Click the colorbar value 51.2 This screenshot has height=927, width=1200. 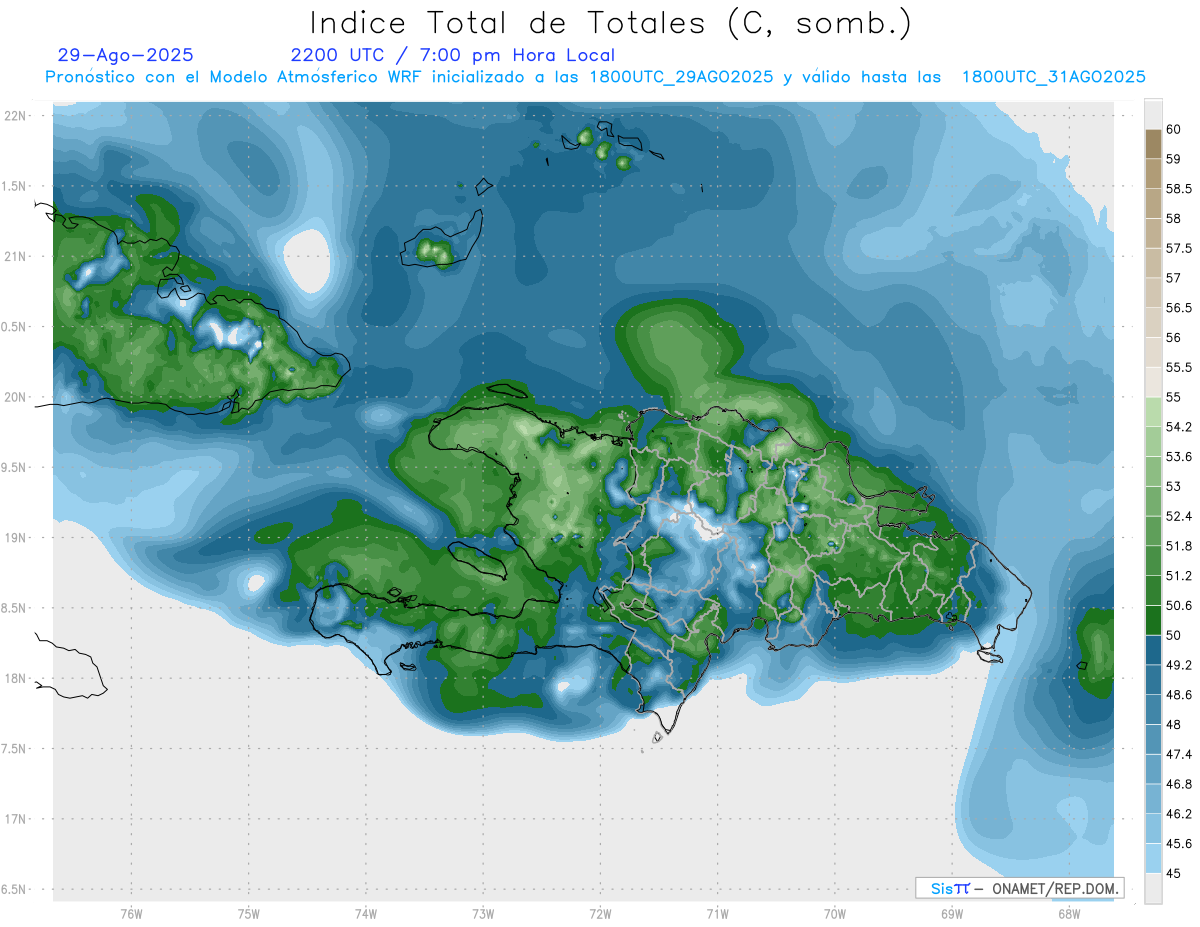click(1179, 576)
